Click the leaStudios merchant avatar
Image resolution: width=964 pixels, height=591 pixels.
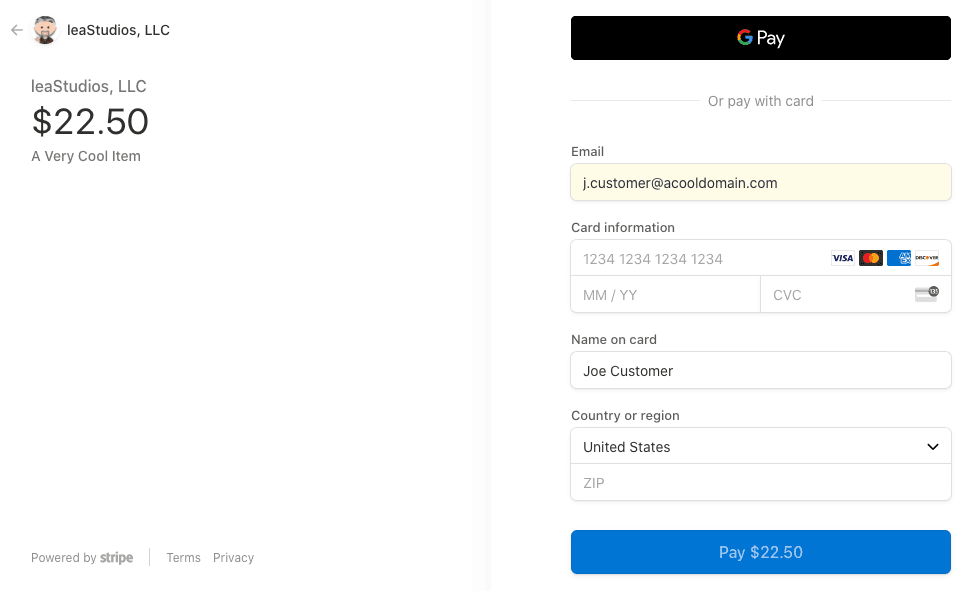point(45,30)
